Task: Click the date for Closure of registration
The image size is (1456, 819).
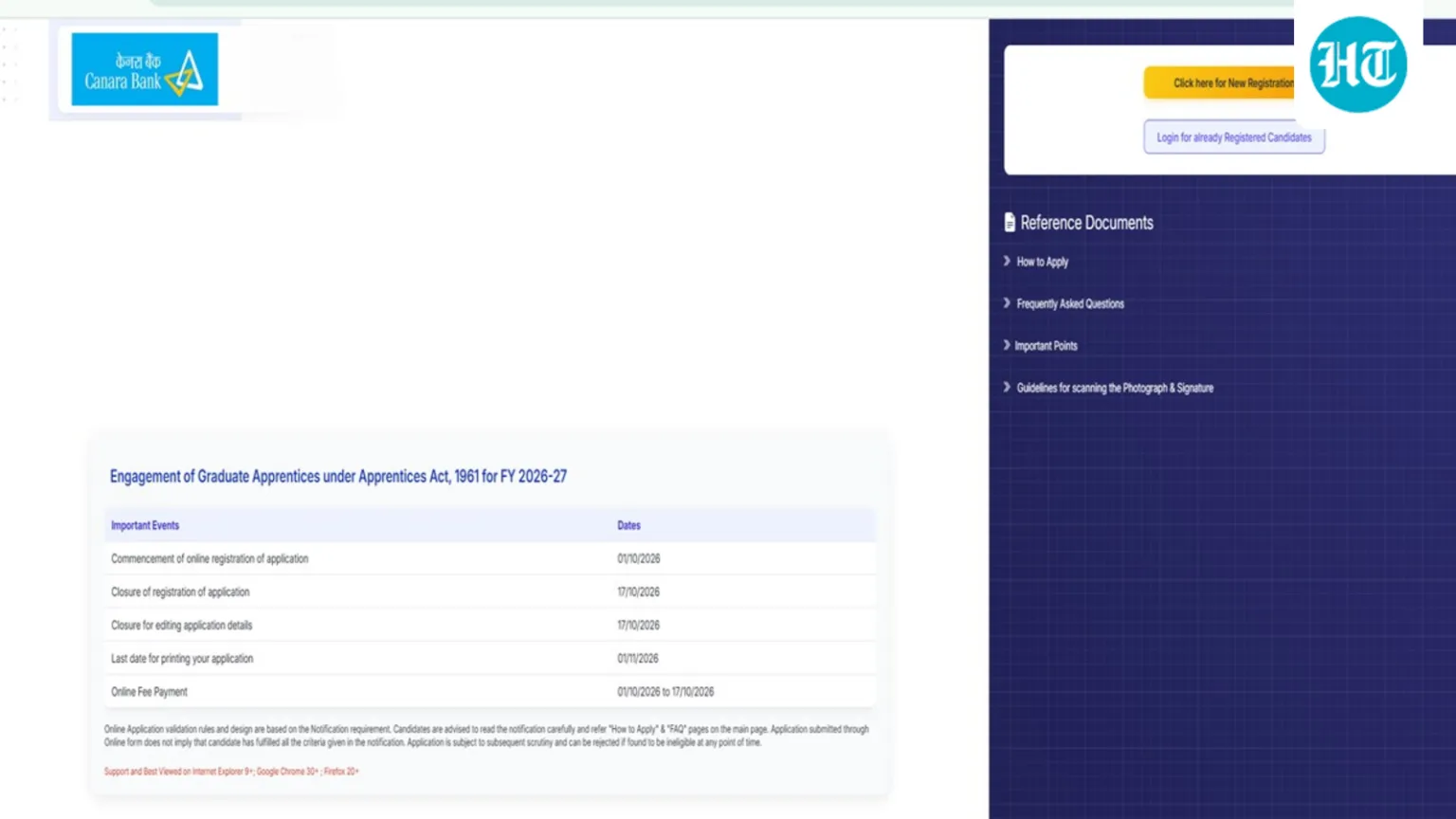Action: coord(639,592)
